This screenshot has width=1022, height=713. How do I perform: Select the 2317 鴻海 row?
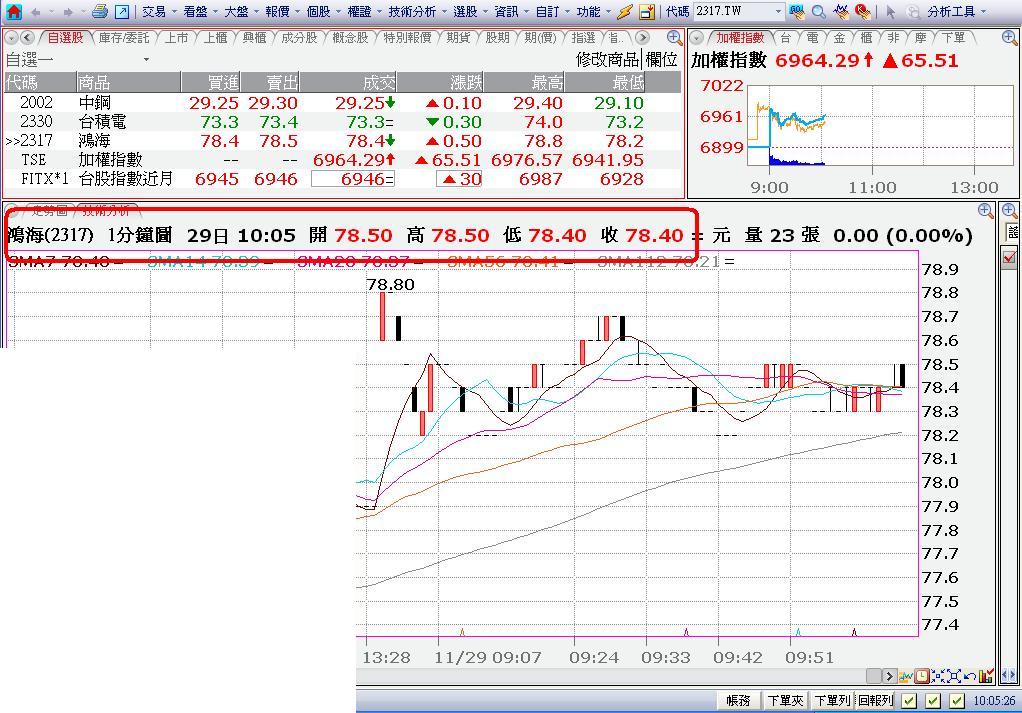click(x=342, y=140)
